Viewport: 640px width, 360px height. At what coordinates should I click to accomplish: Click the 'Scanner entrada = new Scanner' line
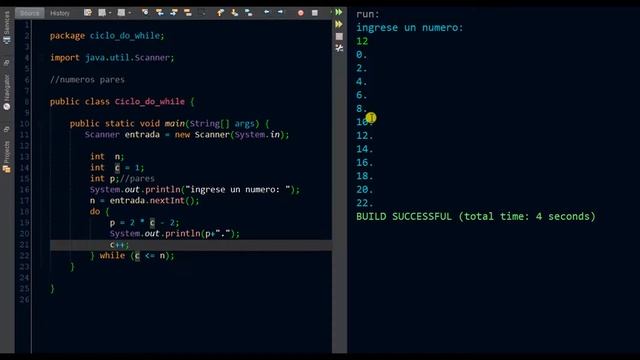coord(187,135)
